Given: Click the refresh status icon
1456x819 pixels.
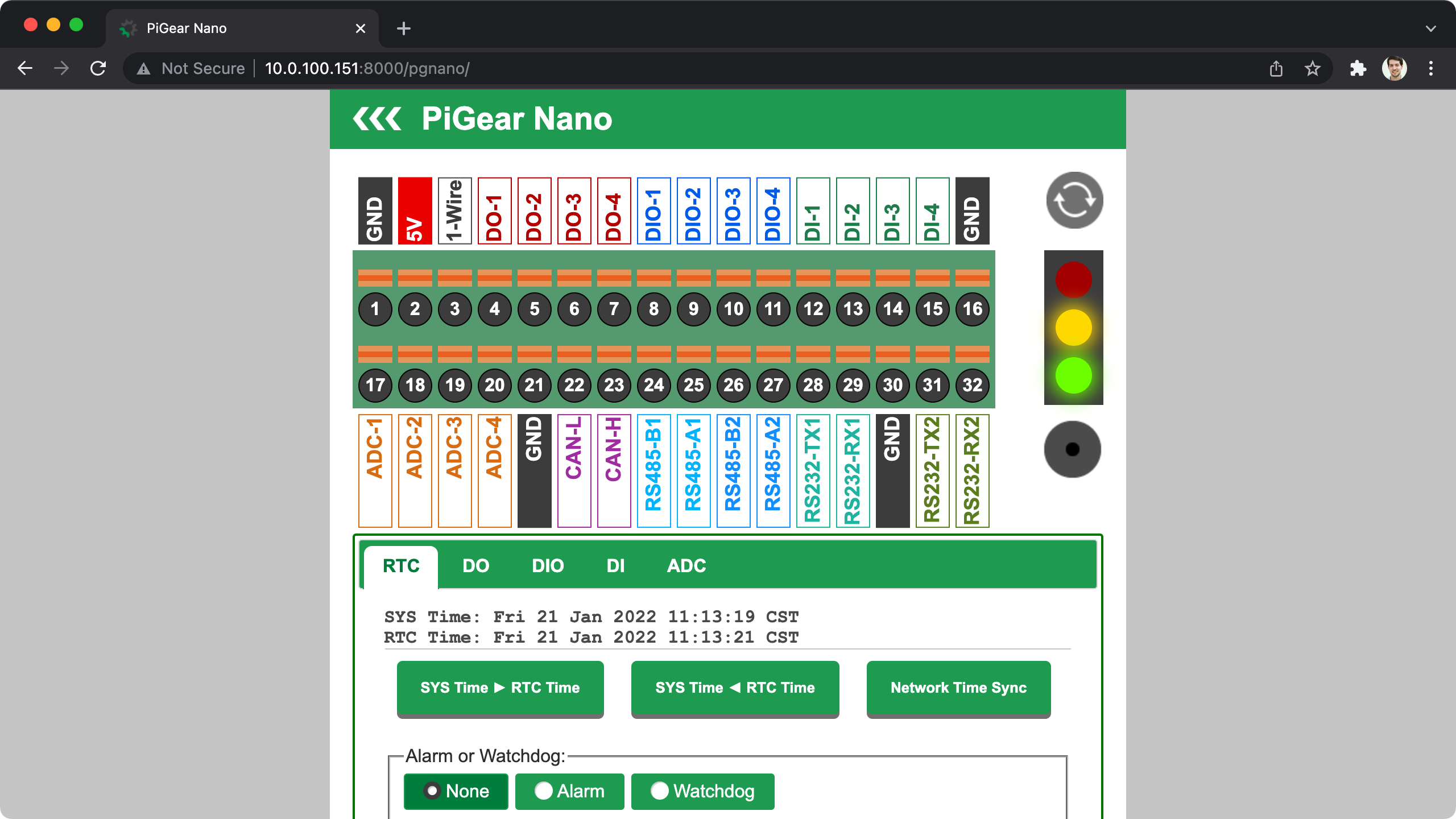Looking at the screenshot, I should (x=1074, y=200).
